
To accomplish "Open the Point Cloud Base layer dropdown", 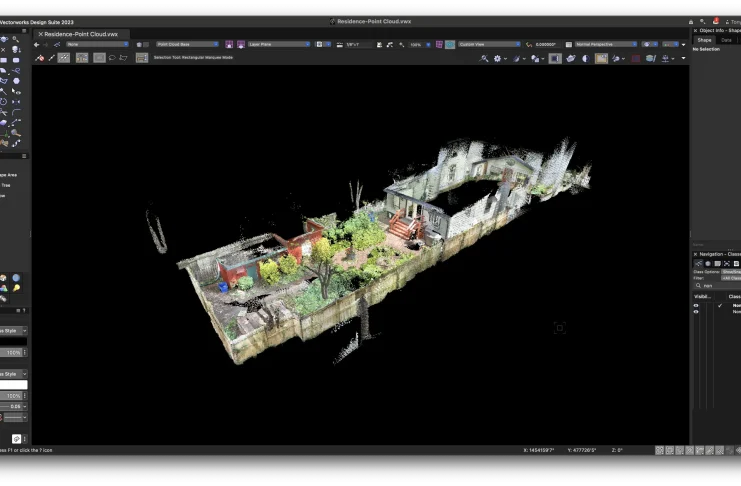I will pyautogui.click(x=187, y=44).
